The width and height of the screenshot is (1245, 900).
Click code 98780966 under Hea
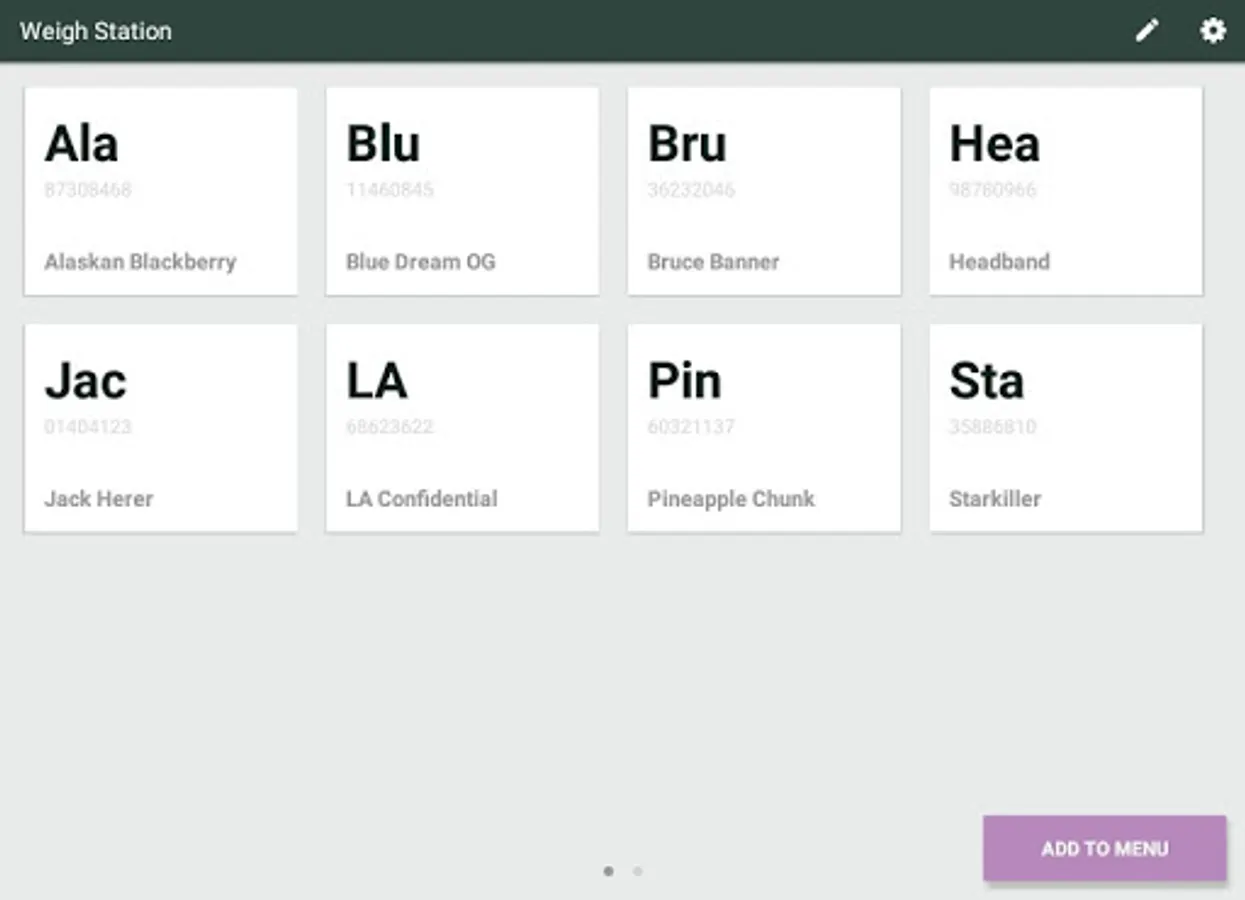click(x=993, y=190)
